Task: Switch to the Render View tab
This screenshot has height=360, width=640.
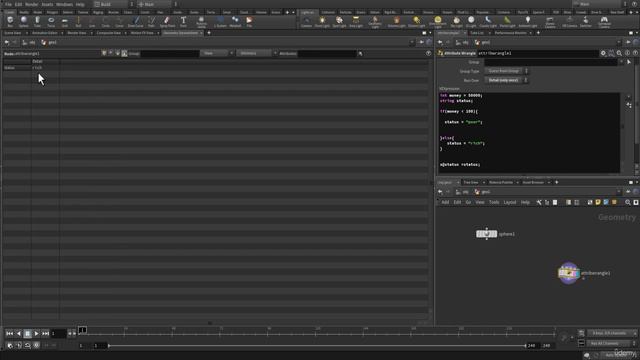Action: click(77, 33)
